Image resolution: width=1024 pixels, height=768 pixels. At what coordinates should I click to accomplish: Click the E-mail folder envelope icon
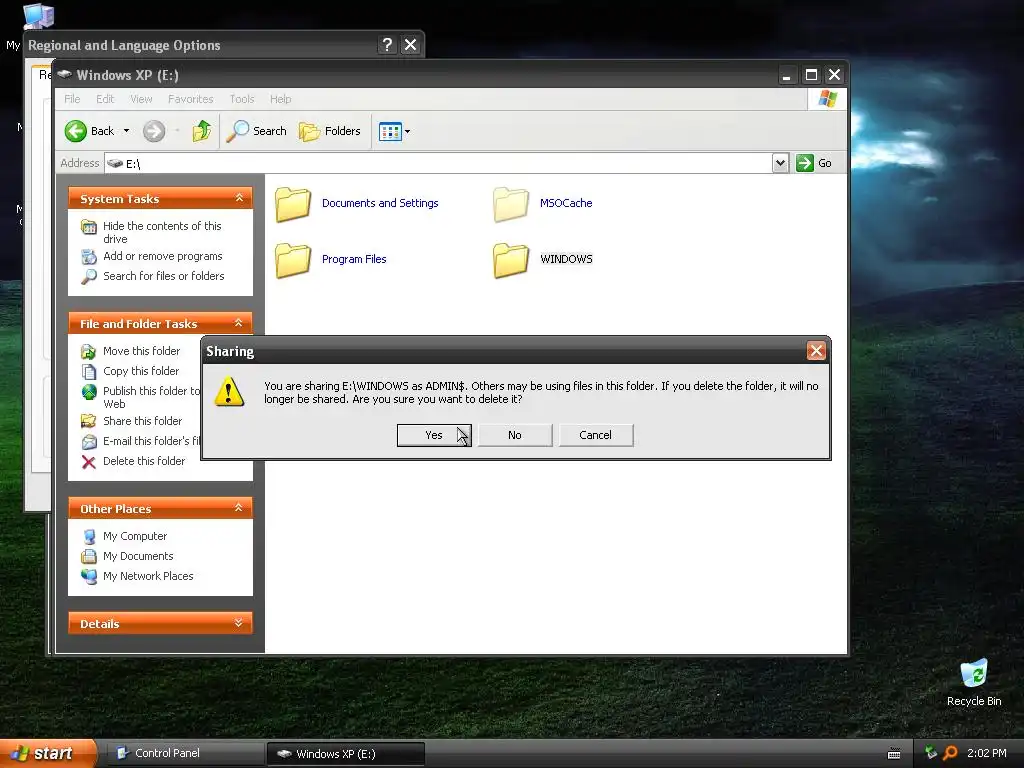89,442
